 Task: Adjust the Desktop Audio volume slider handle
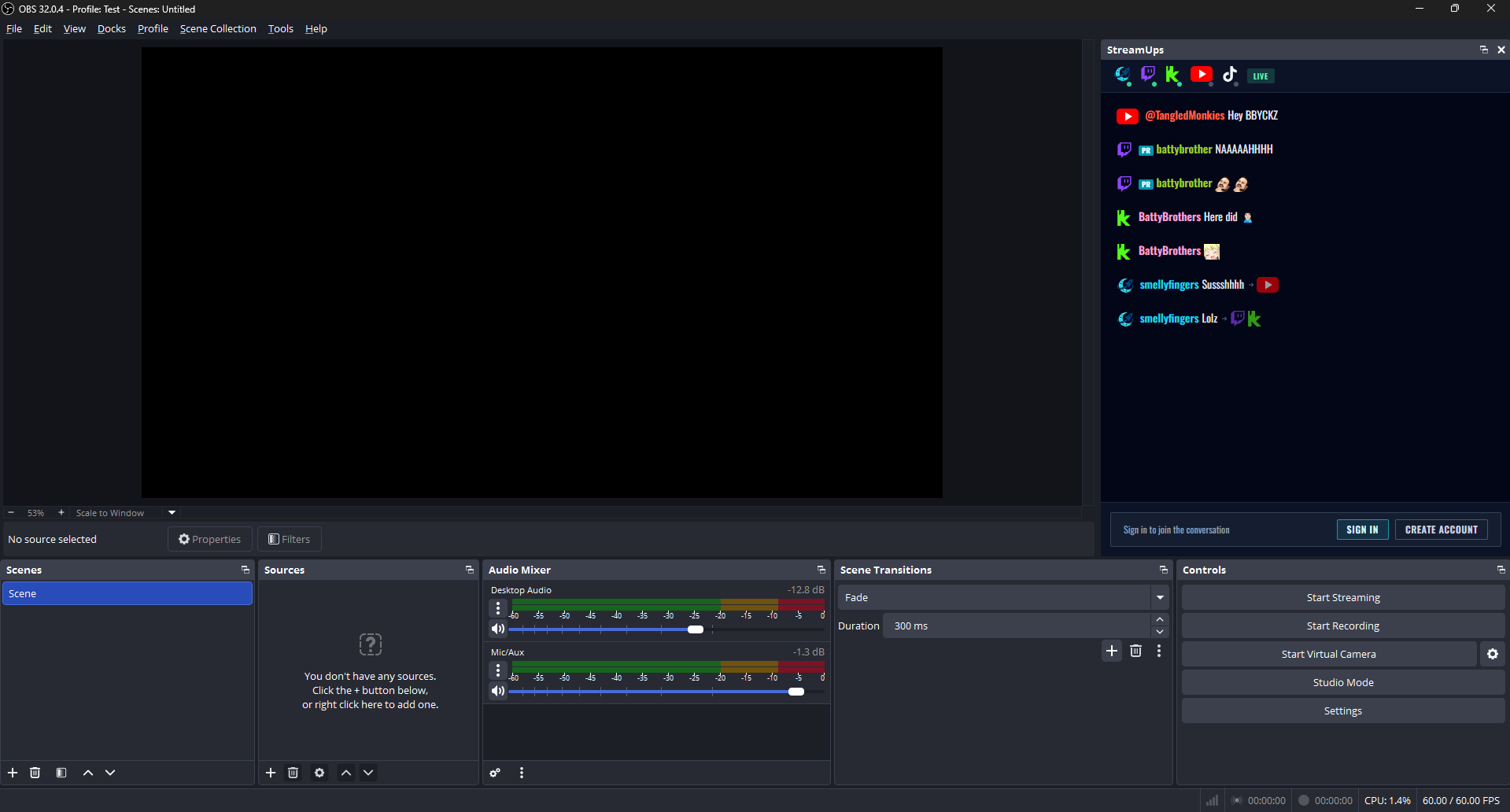696,629
